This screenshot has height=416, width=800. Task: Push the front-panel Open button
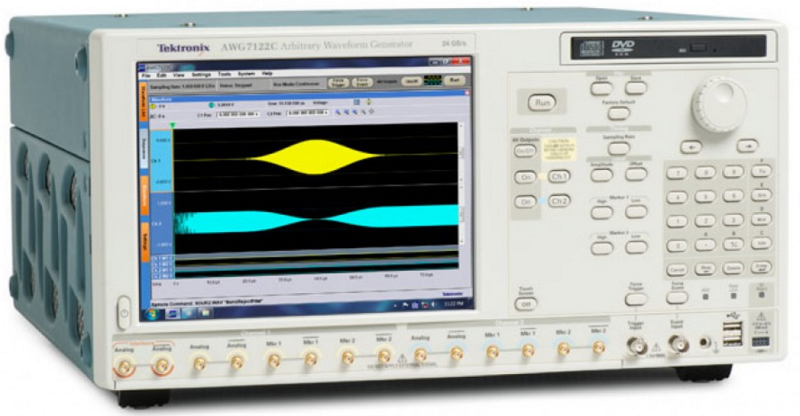601,89
